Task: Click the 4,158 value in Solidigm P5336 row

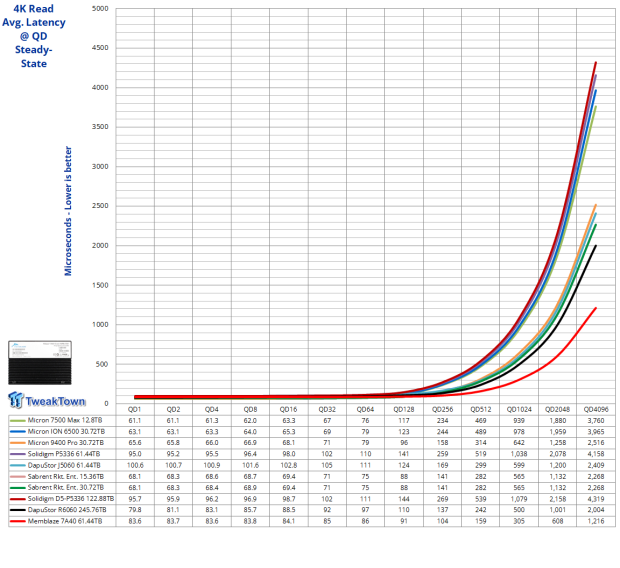Action: pyautogui.click(x=596, y=454)
